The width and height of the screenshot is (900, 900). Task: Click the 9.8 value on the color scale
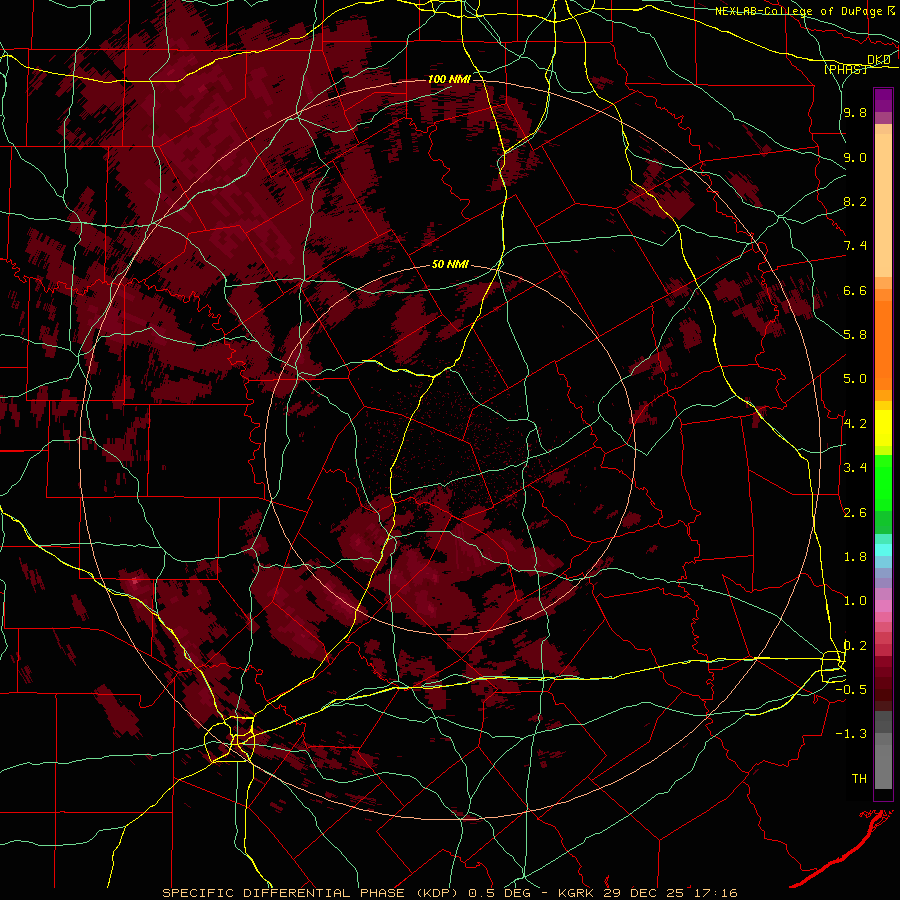click(855, 113)
